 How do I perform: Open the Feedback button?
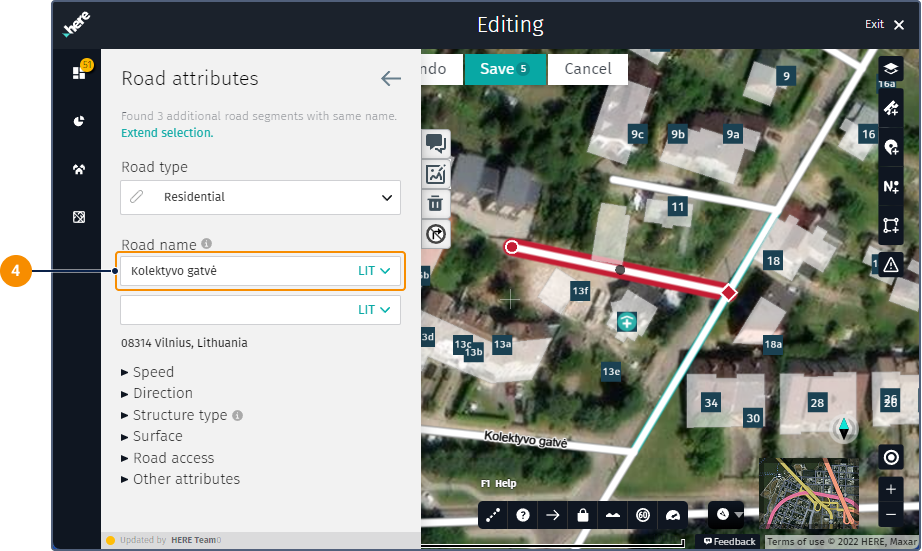coord(729,541)
